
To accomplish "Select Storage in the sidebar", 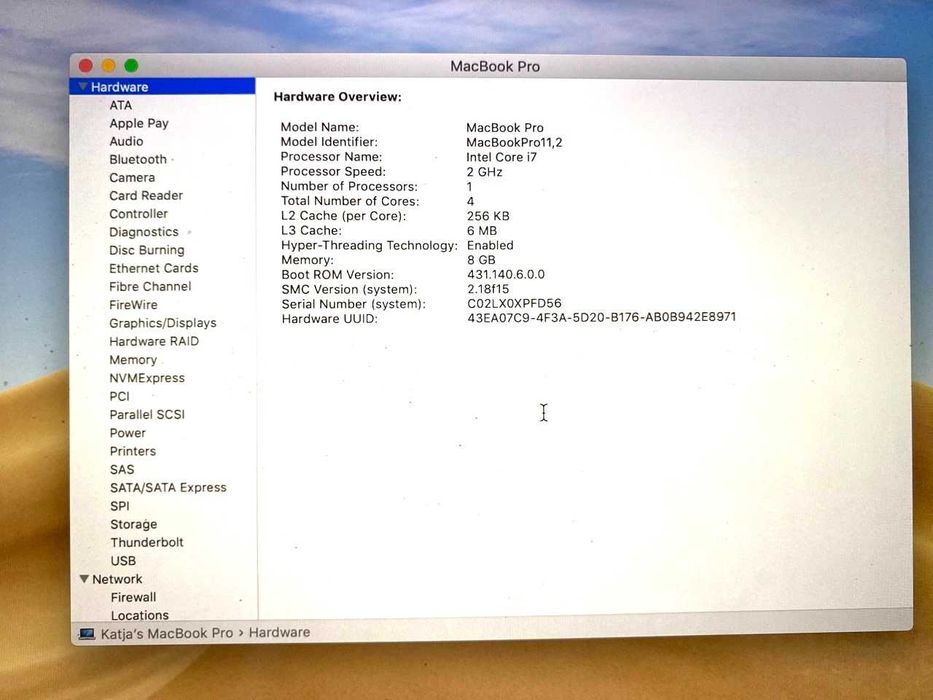I will tap(134, 524).
